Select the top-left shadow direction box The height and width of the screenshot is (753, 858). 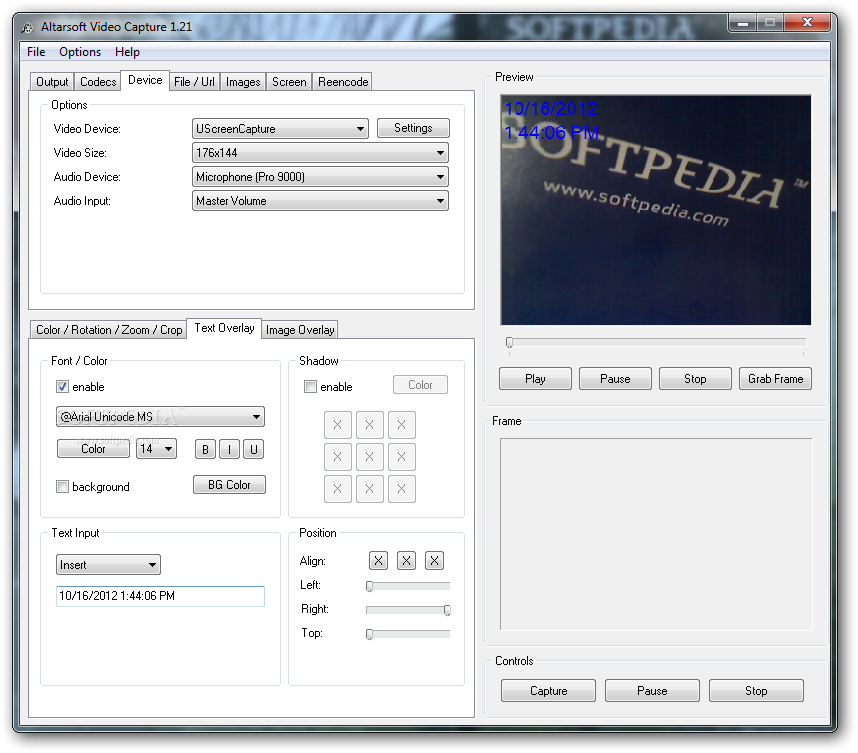(x=338, y=425)
